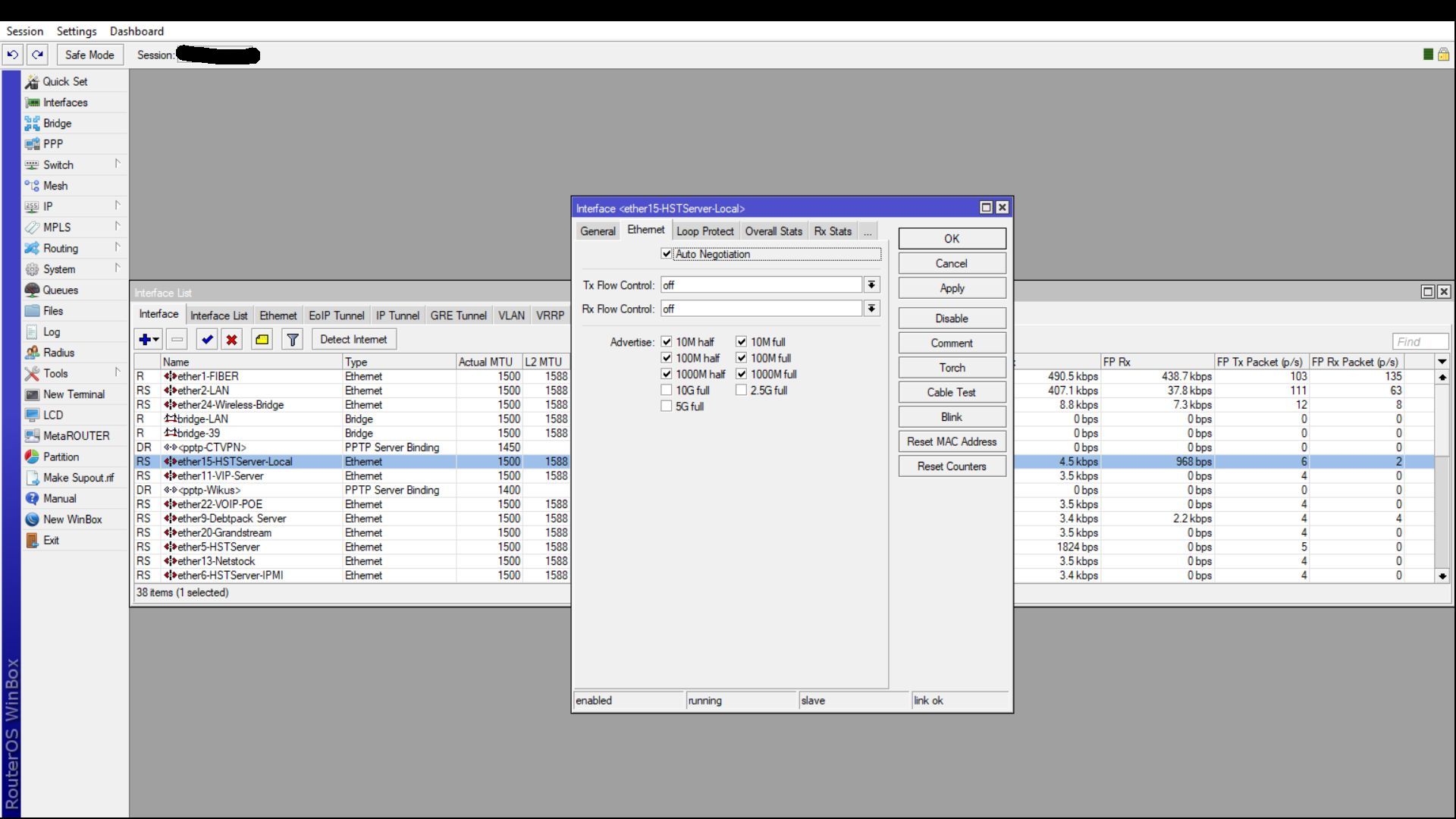Open New Terminal in sidebar

point(74,394)
